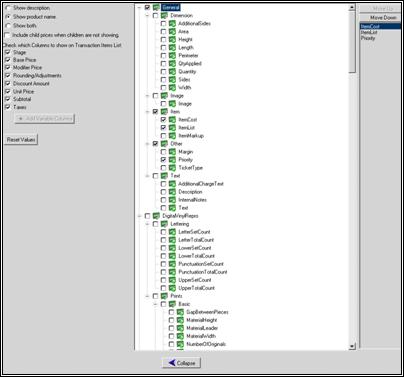Uncheck the Discount Amount column checkbox
404x377 pixels.
(8, 84)
